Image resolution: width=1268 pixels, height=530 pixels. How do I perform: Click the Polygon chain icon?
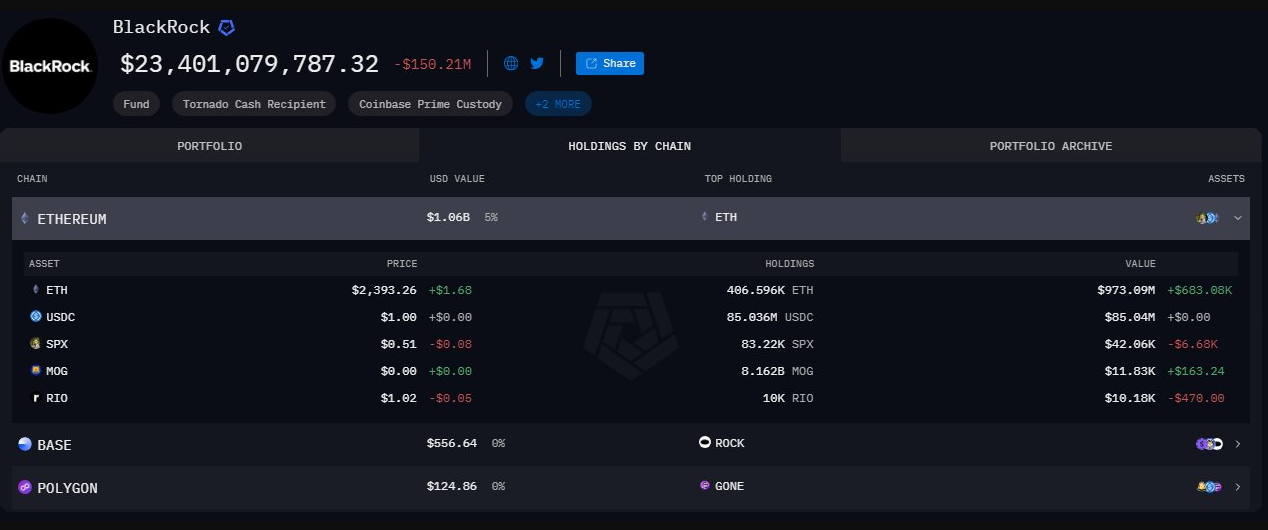(x=25, y=487)
